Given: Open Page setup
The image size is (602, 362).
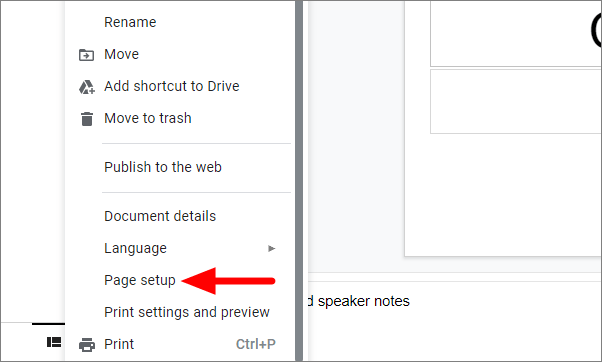Looking at the screenshot, I should point(140,280).
